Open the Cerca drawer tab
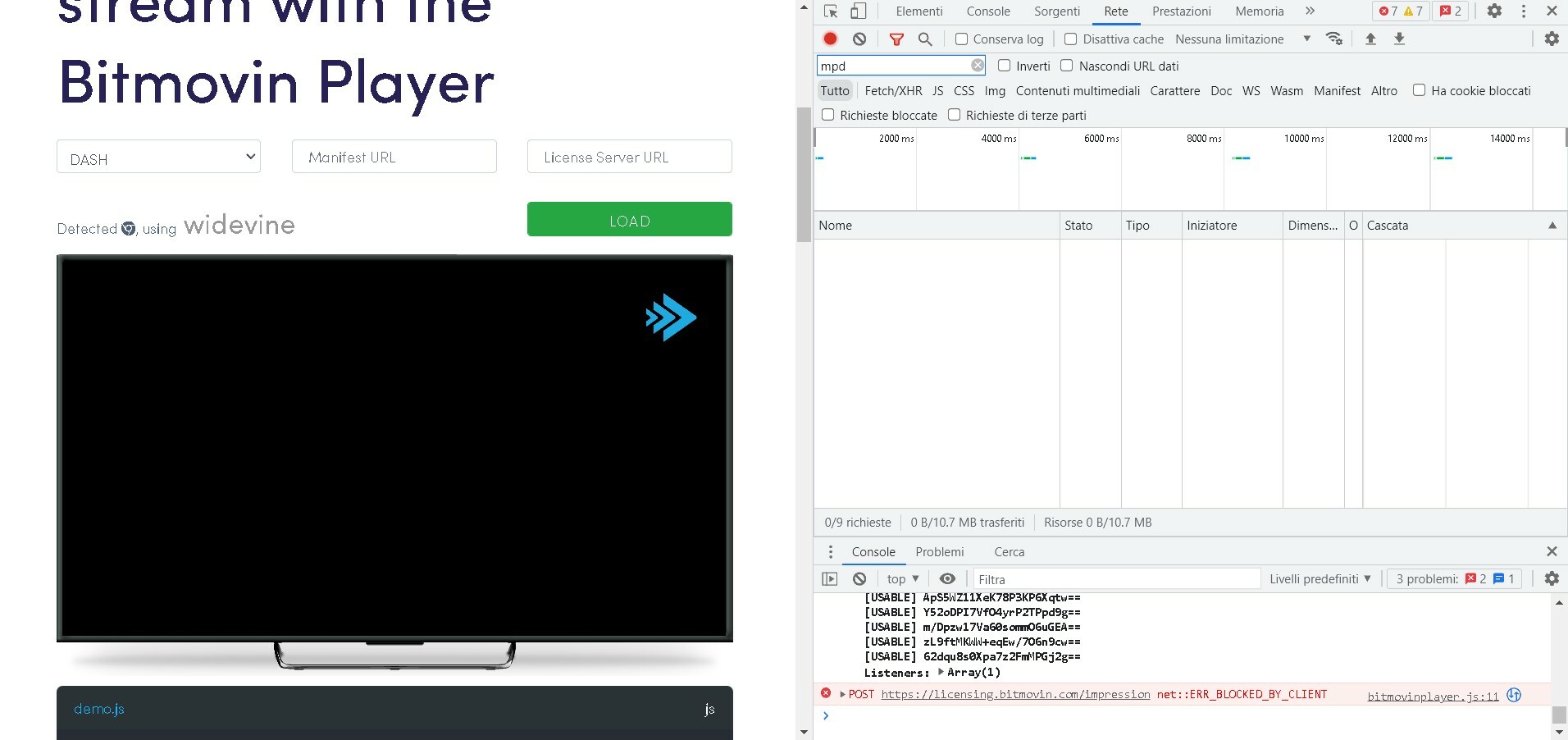This screenshot has width=1568, height=740. [1010, 552]
